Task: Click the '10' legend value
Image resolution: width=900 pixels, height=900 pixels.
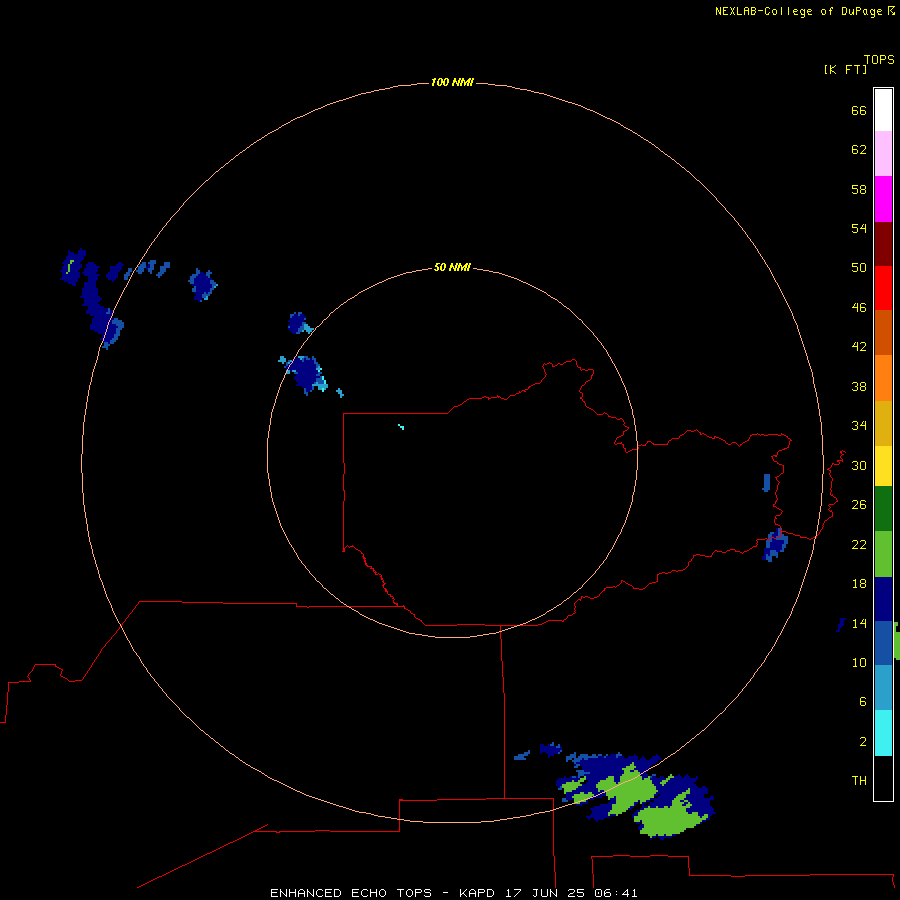Action: (859, 663)
